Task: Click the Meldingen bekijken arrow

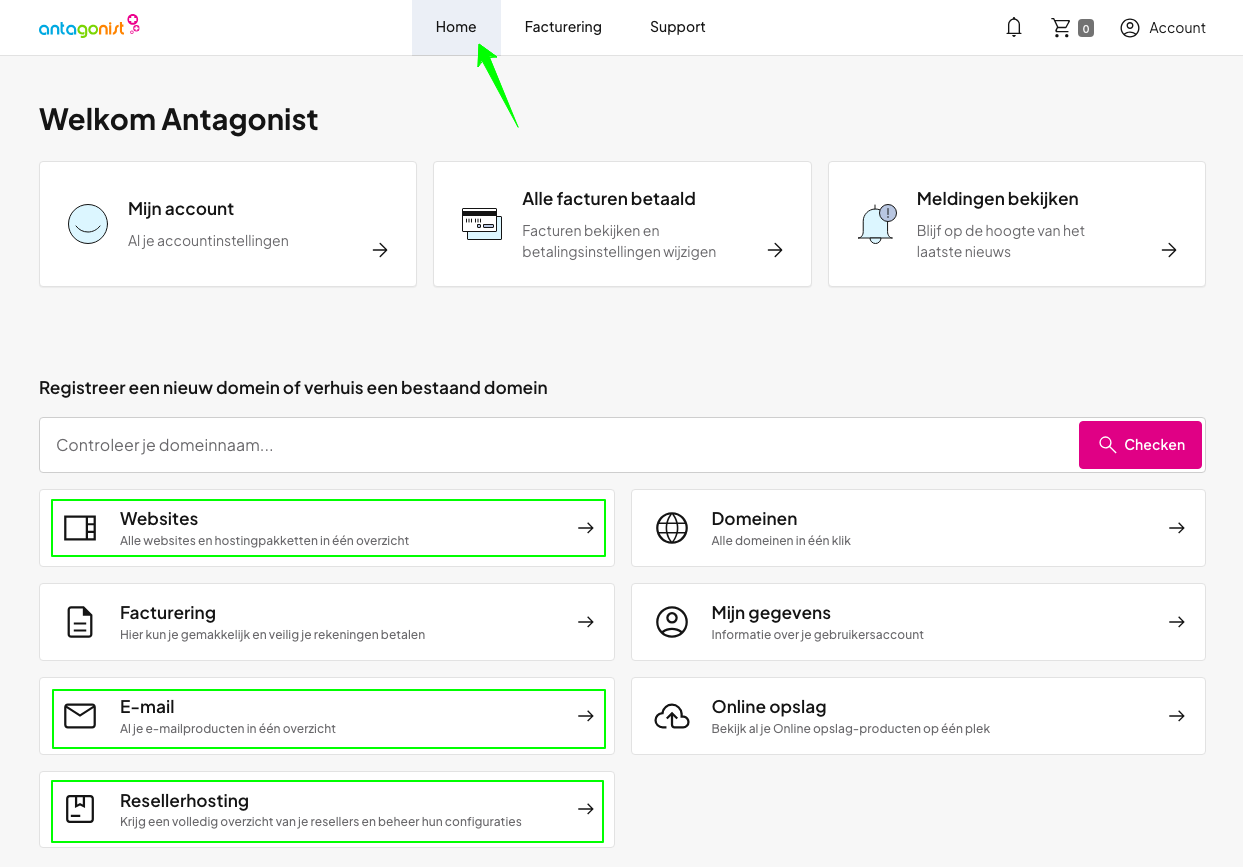Action: (1169, 250)
